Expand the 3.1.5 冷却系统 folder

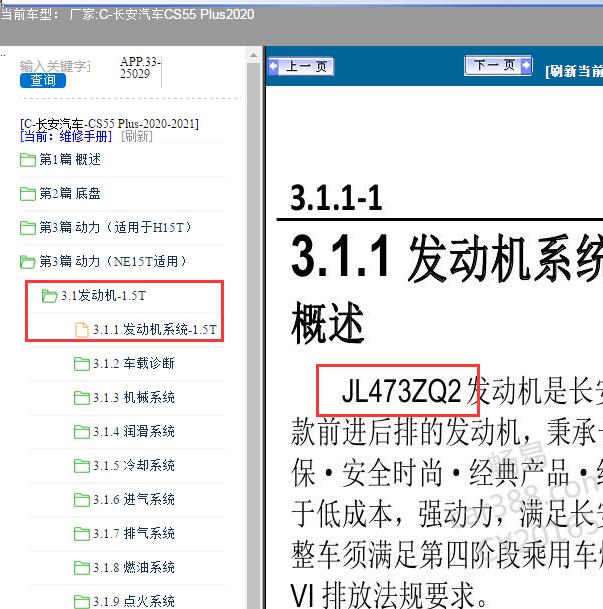pyautogui.click(x=134, y=466)
